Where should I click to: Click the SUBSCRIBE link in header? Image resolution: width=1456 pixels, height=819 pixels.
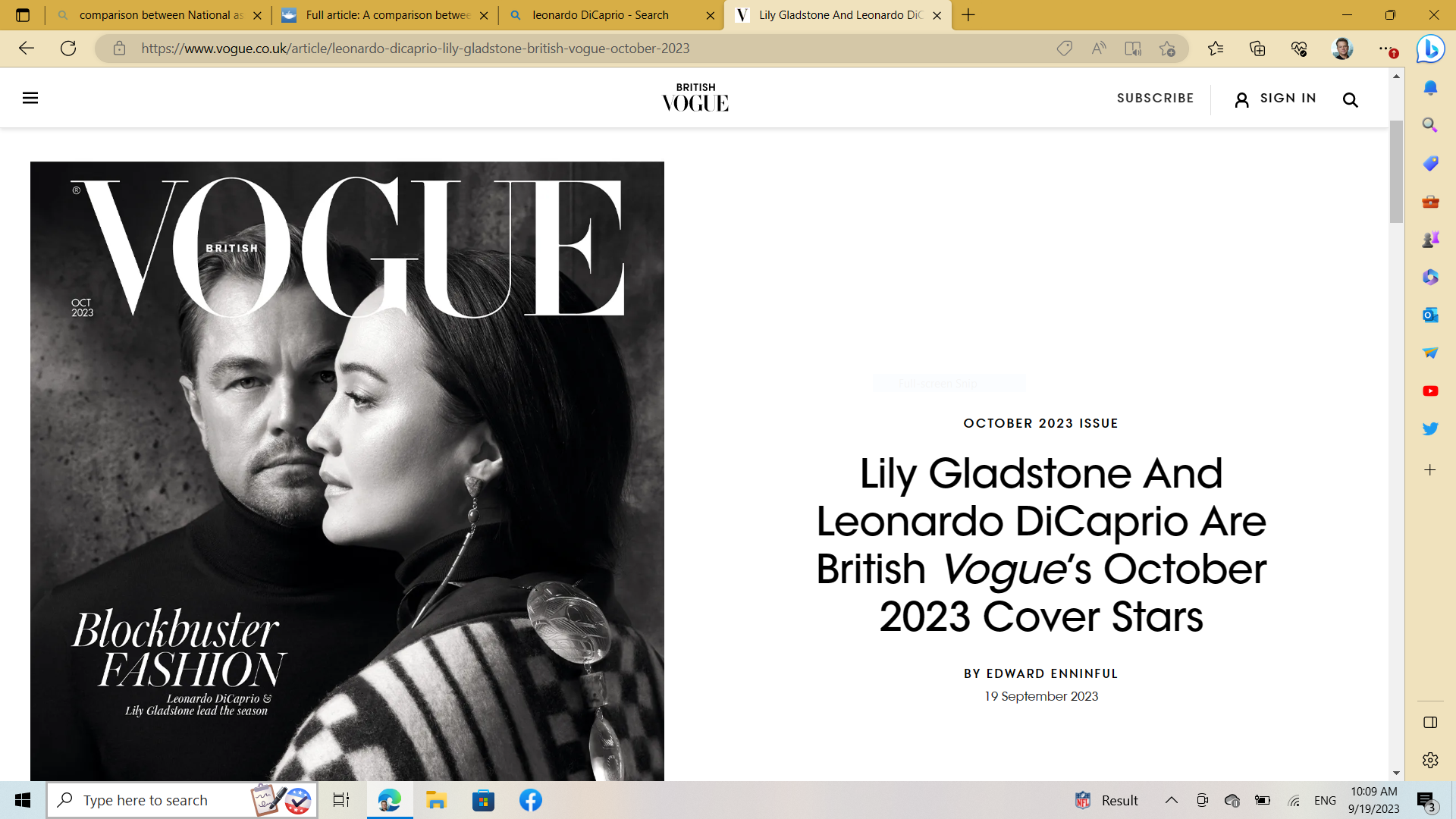pyautogui.click(x=1155, y=98)
